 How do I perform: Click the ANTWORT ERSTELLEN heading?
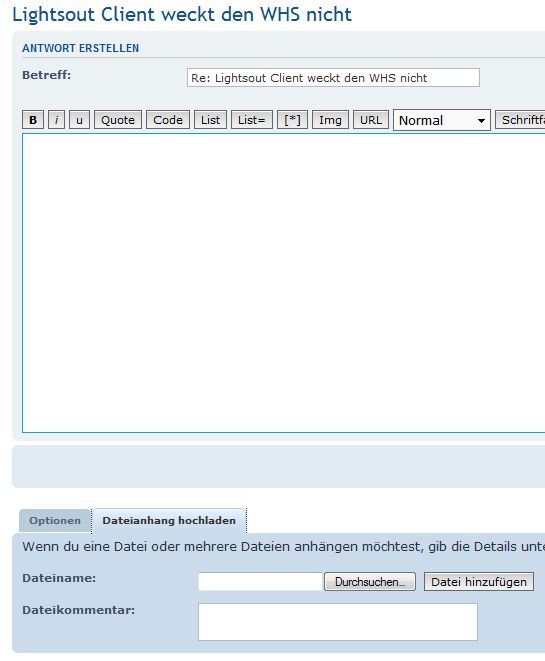[x=81, y=48]
